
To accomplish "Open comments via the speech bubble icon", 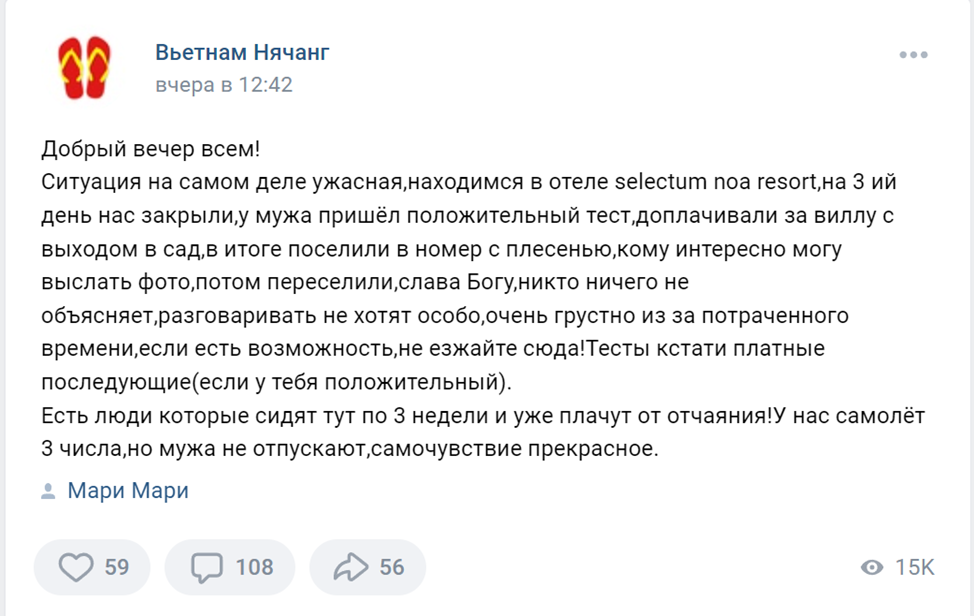I will click(207, 568).
